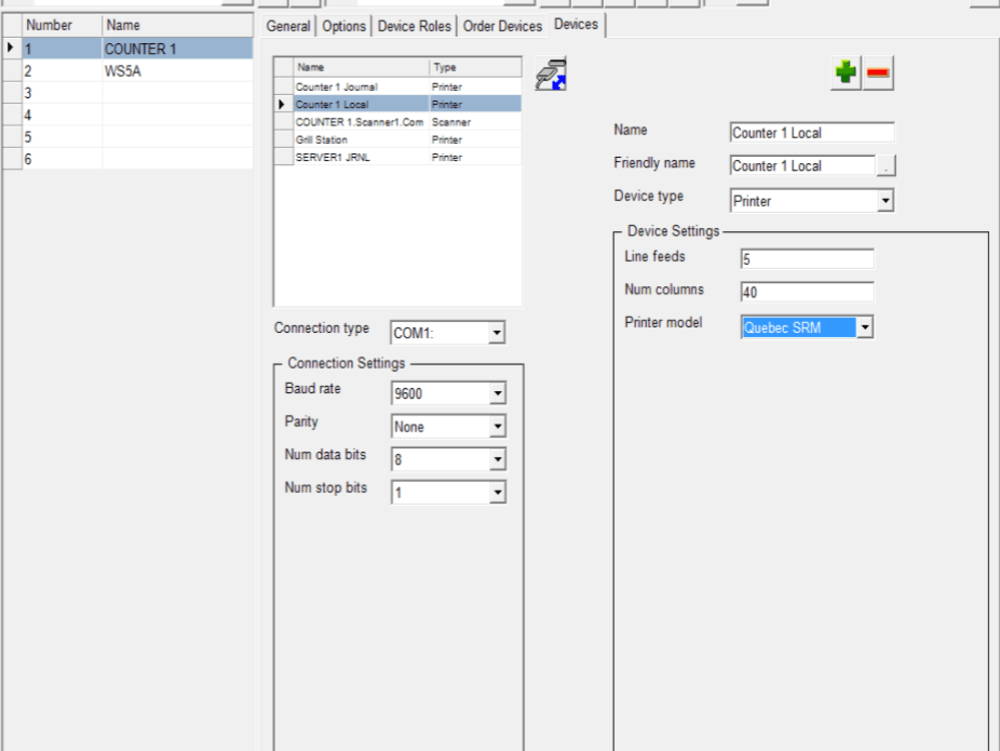Open the Connection type COM1 dropdown

(x=496, y=332)
